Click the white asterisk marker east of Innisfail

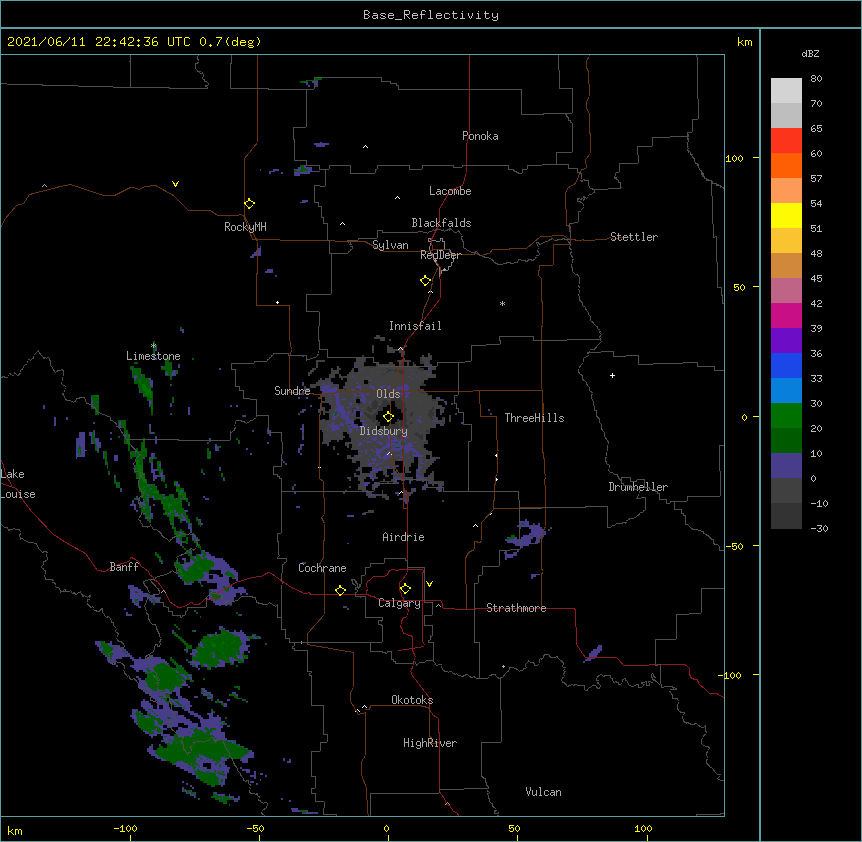point(502,303)
